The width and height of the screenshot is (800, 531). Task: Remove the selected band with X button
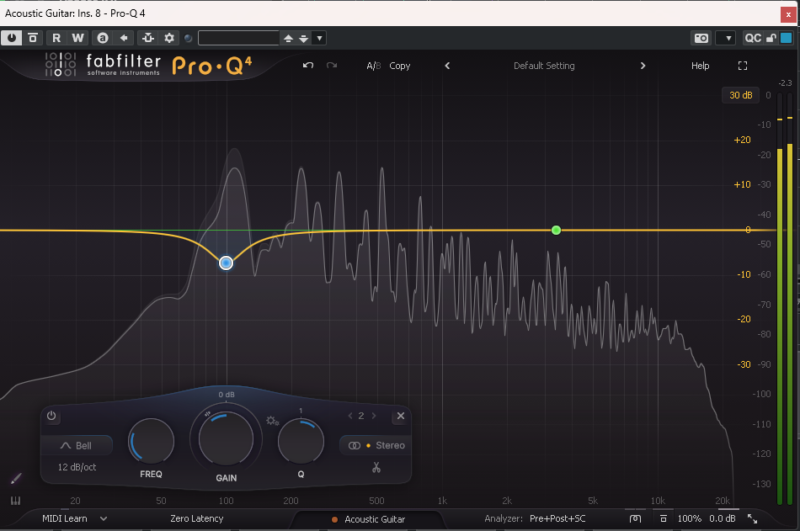coord(400,416)
